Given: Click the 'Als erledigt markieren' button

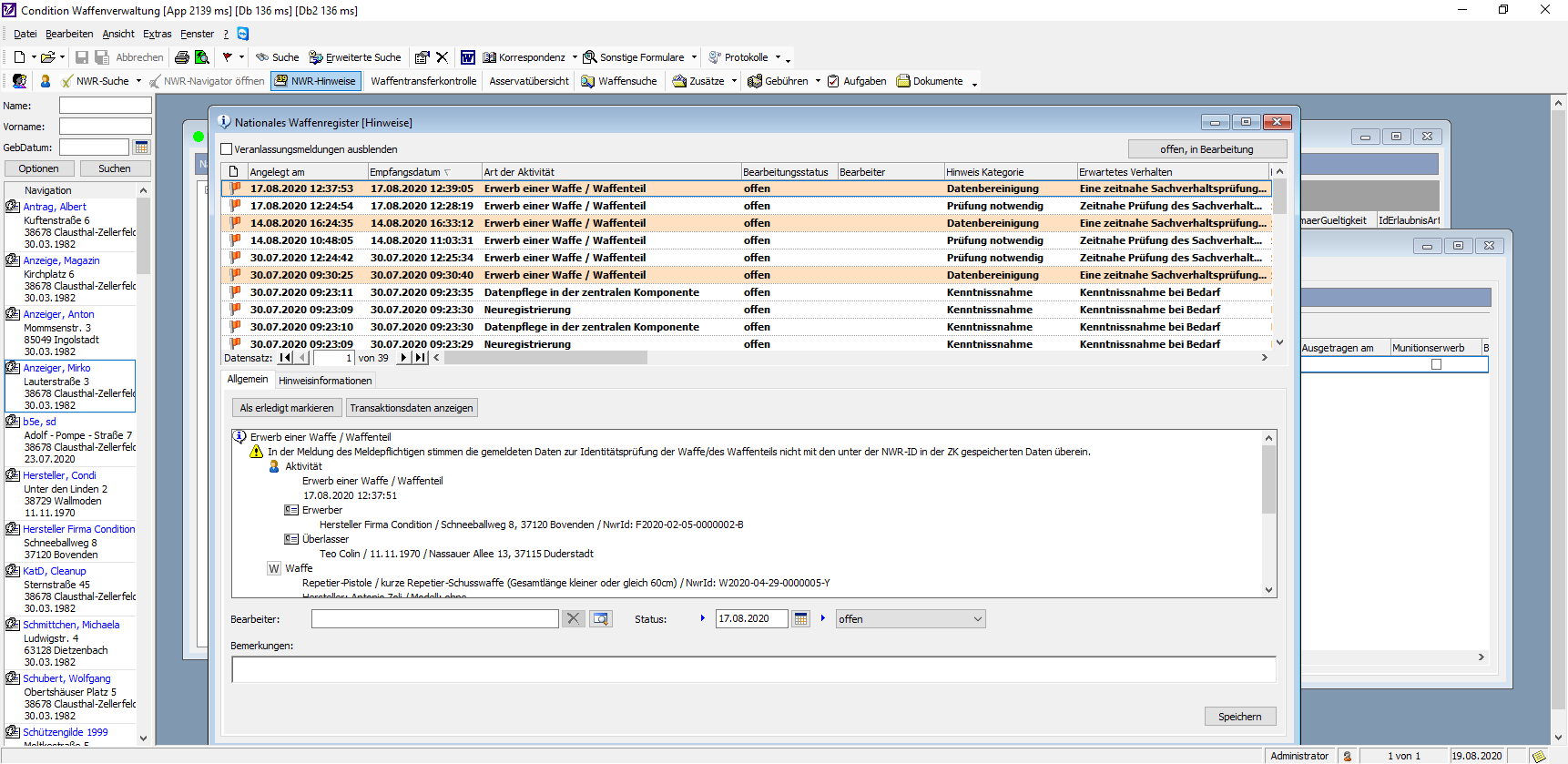Looking at the screenshot, I should point(286,408).
